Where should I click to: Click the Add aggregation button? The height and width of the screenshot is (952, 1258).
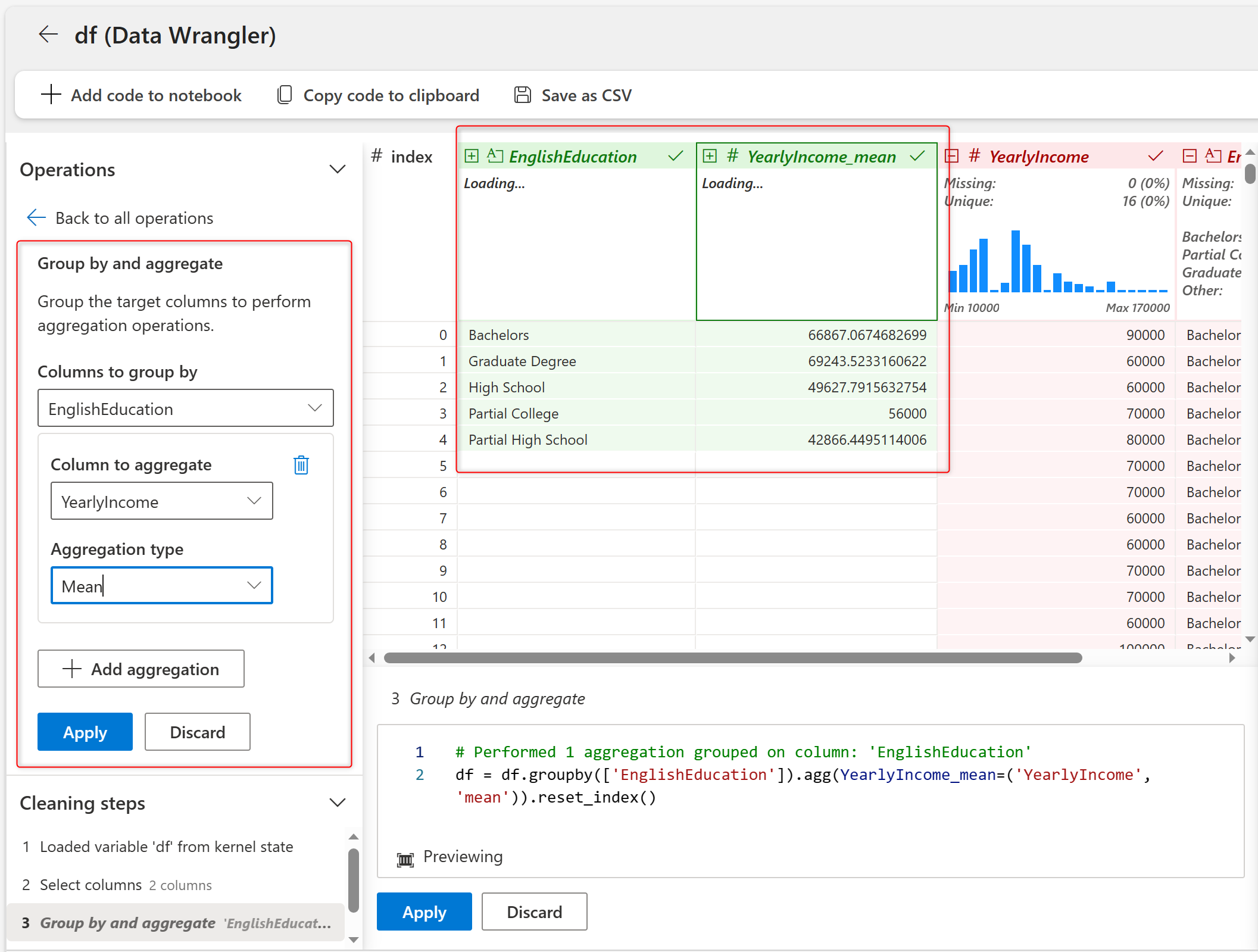point(141,669)
